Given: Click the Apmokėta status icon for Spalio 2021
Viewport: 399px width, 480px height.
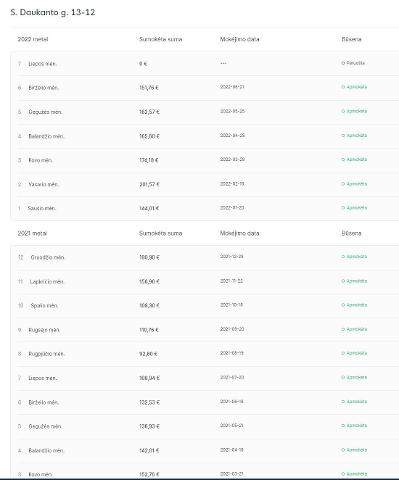Looking at the screenshot, I should [x=343, y=305].
